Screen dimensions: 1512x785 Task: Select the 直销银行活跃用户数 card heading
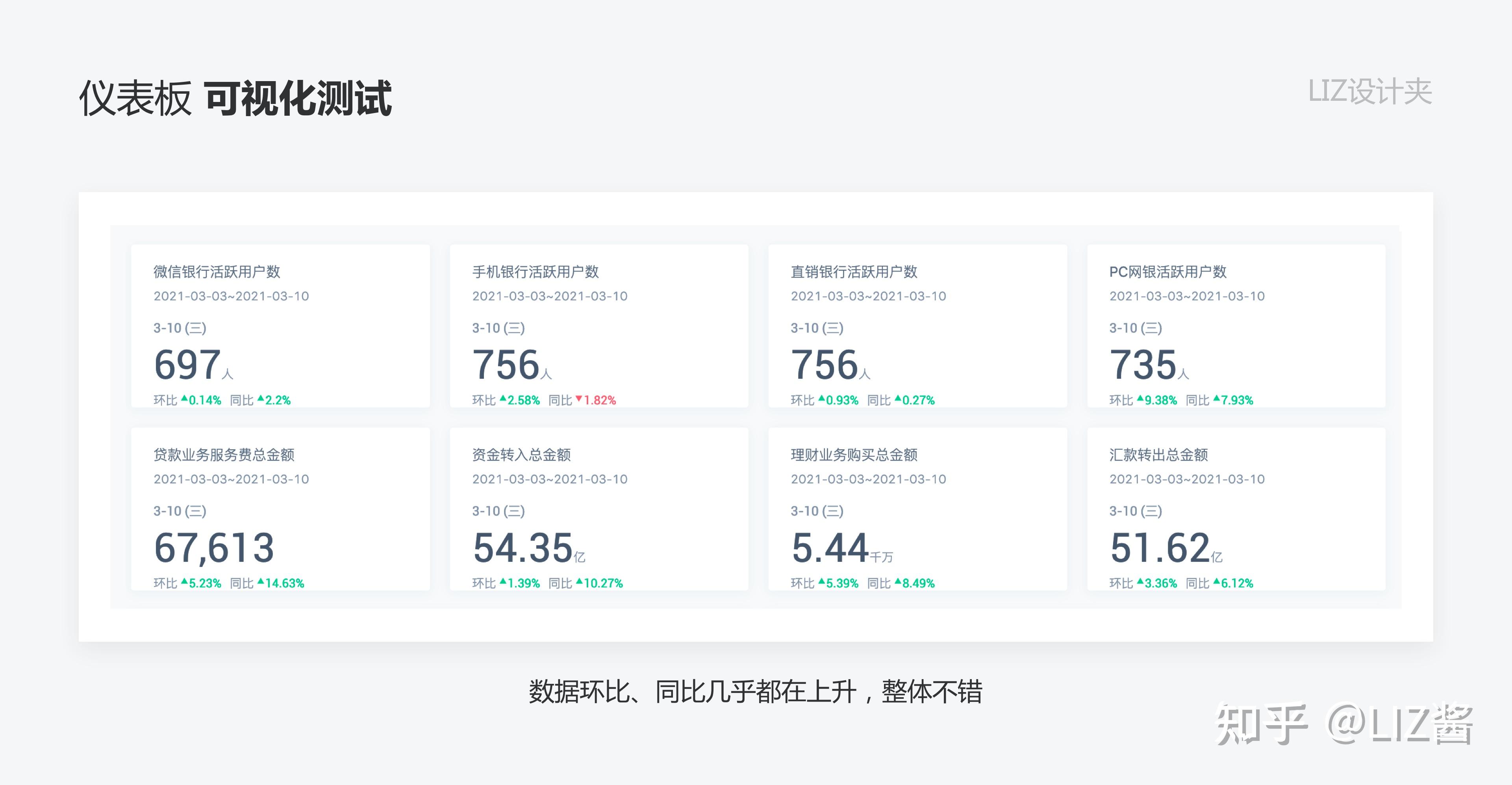click(853, 272)
